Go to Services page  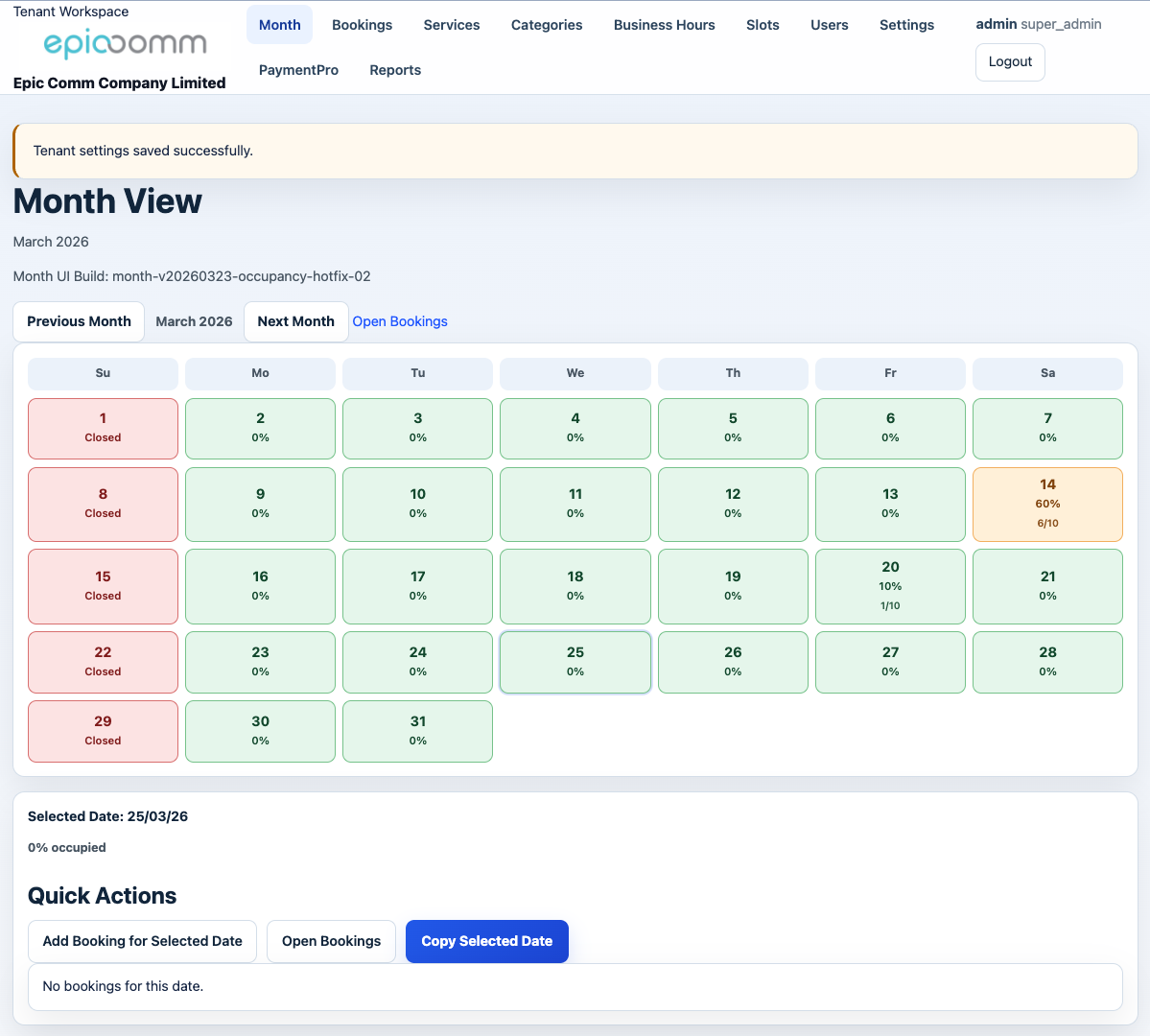pyautogui.click(x=452, y=25)
